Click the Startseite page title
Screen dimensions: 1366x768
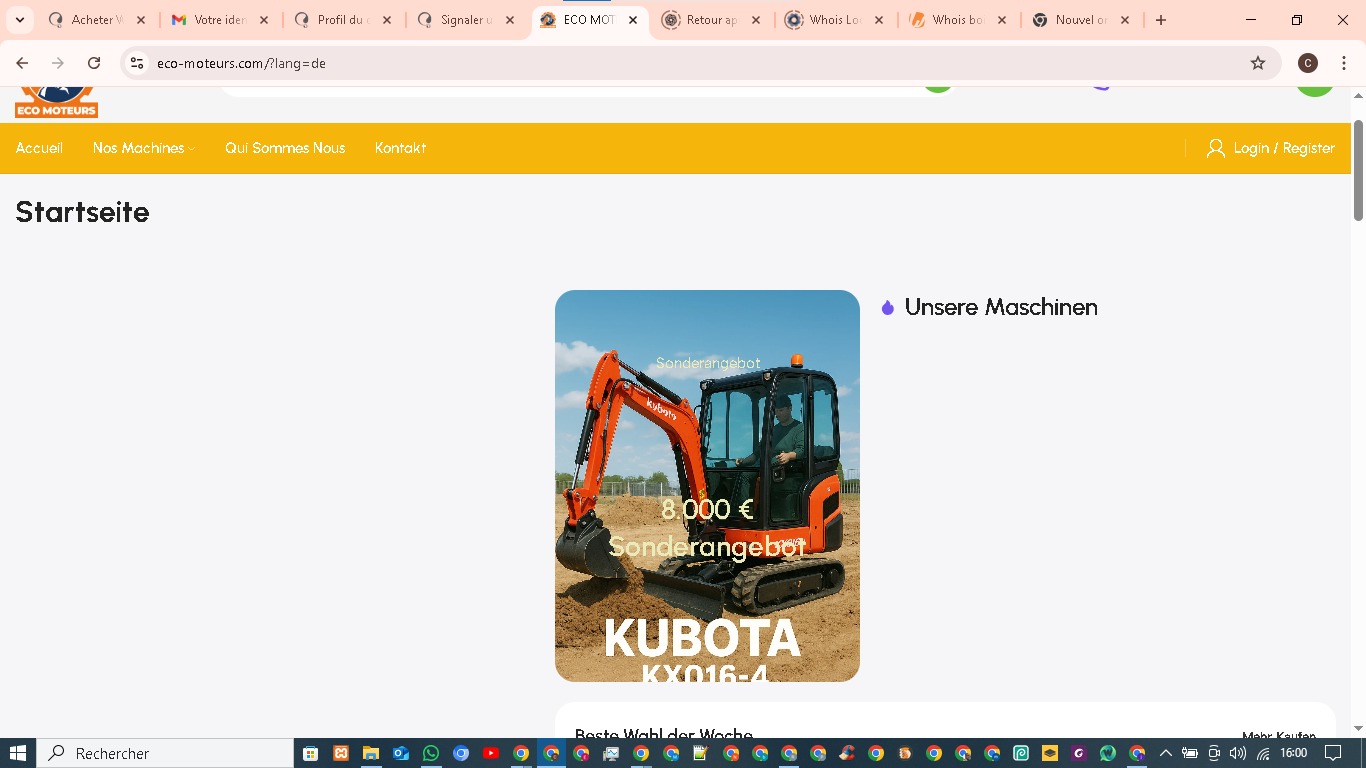pyautogui.click(x=82, y=212)
